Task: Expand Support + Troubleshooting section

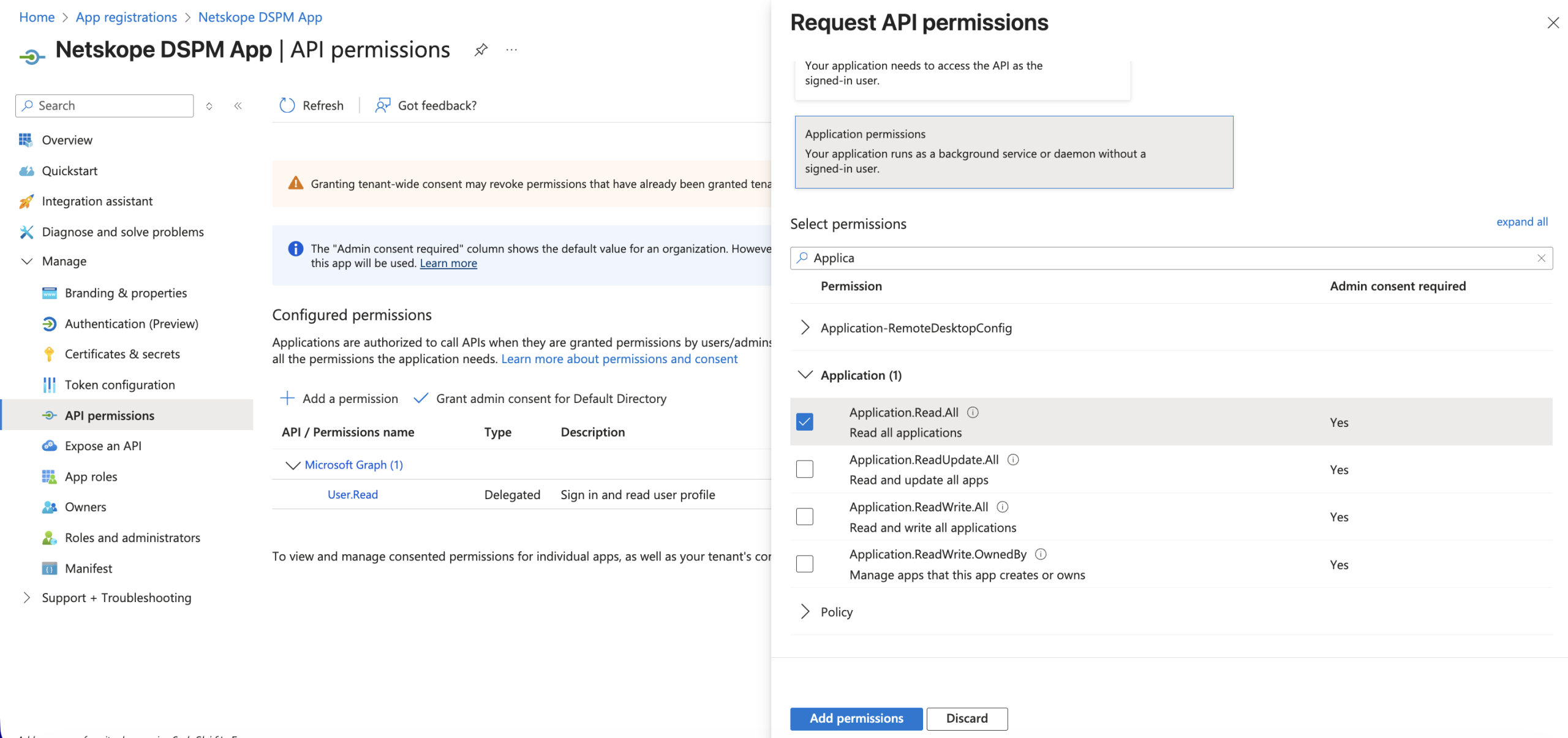Action: [x=26, y=598]
